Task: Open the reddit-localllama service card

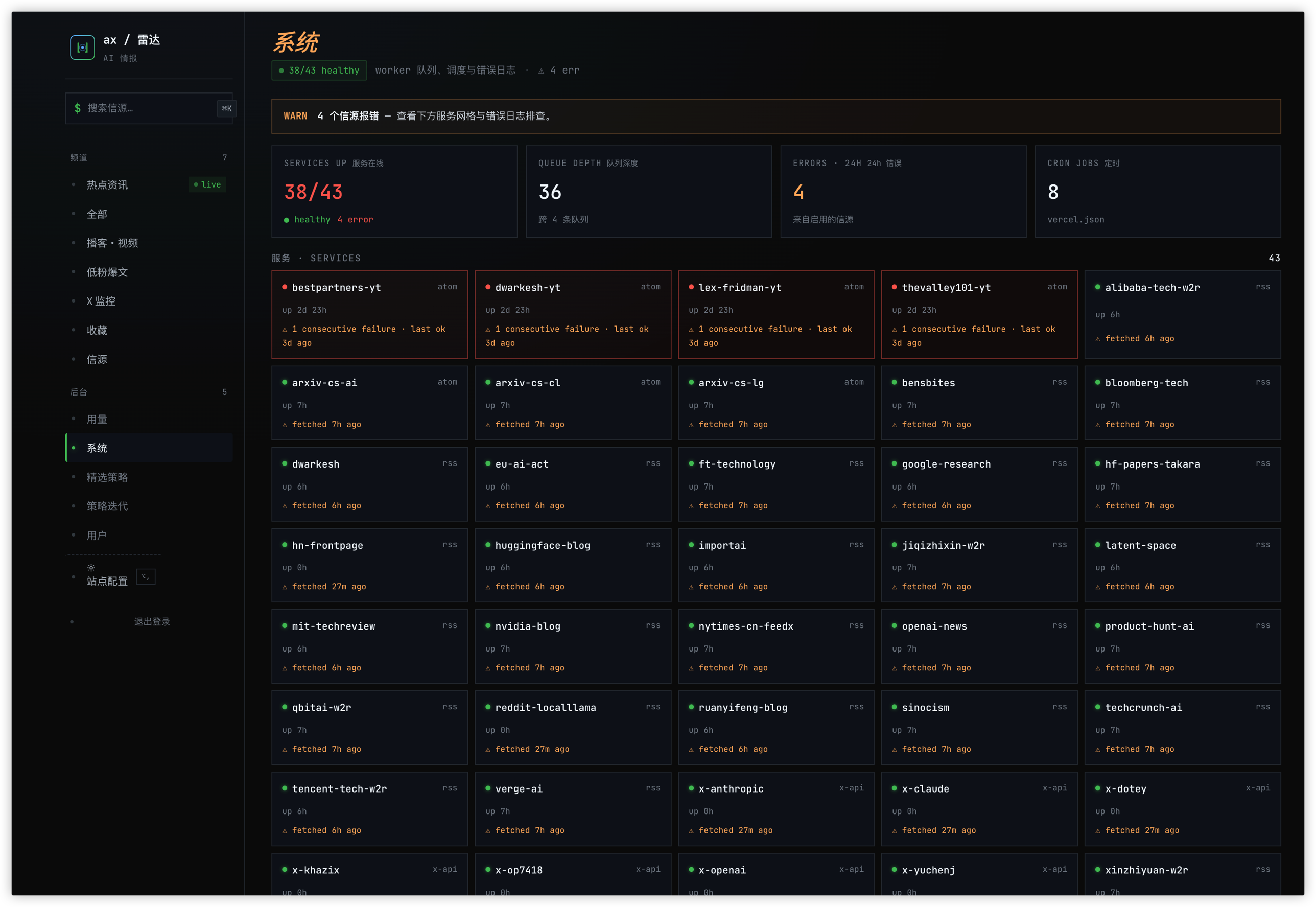Action: [x=573, y=728]
